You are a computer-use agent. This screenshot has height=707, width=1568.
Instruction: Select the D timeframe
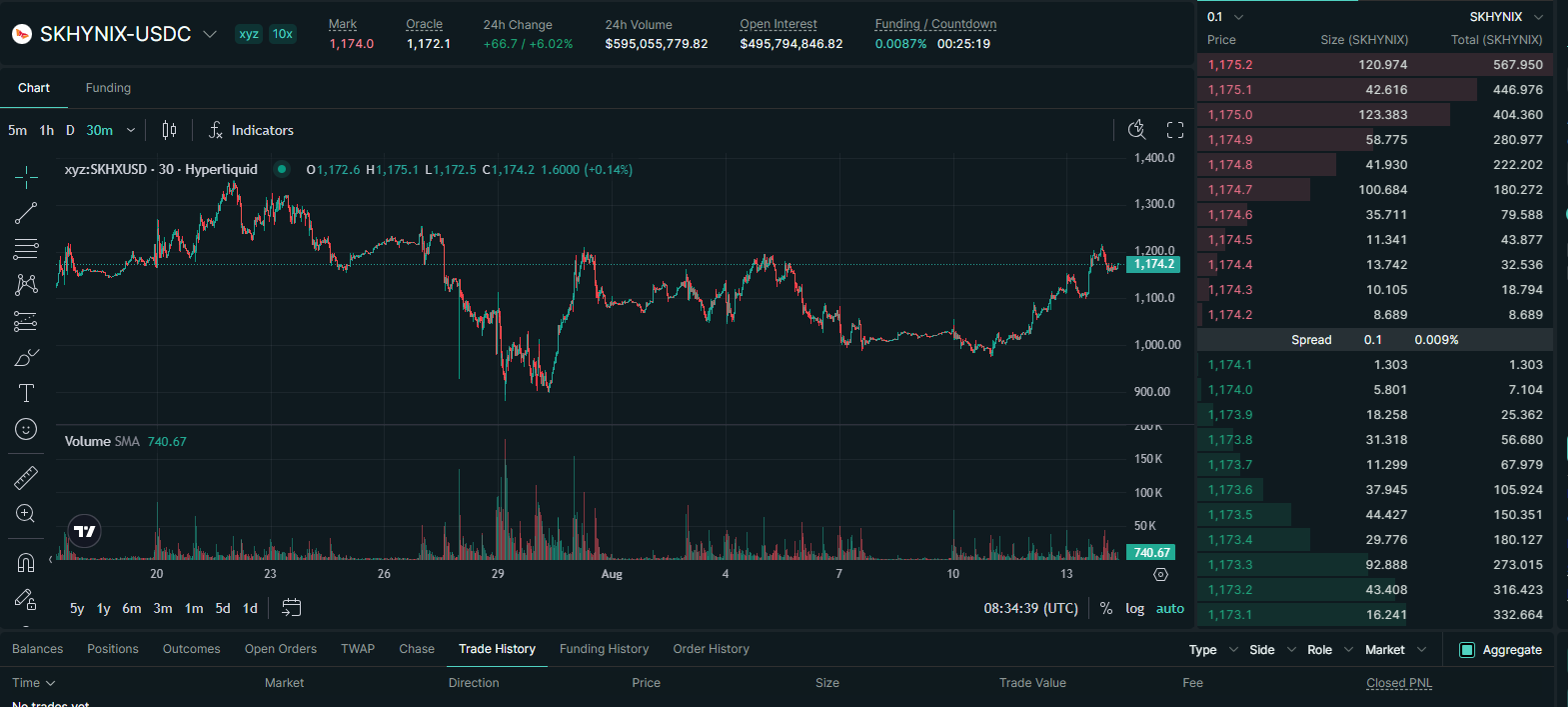pos(70,130)
